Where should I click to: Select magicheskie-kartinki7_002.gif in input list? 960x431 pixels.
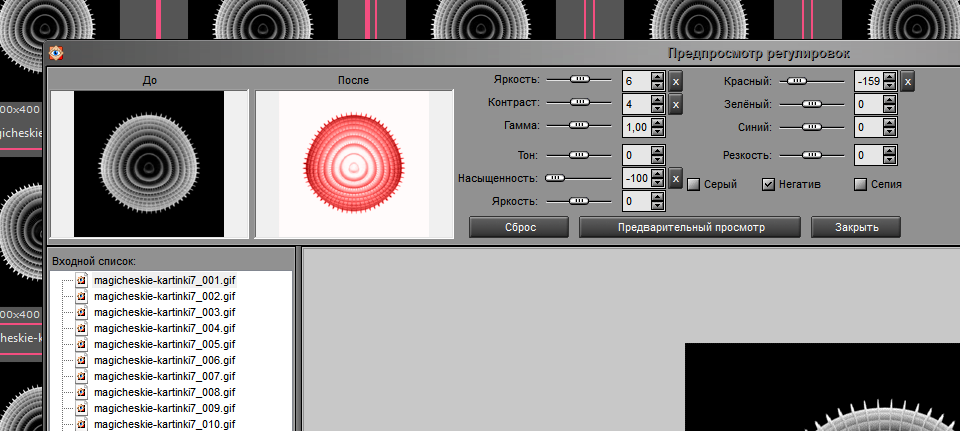(x=165, y=296)
